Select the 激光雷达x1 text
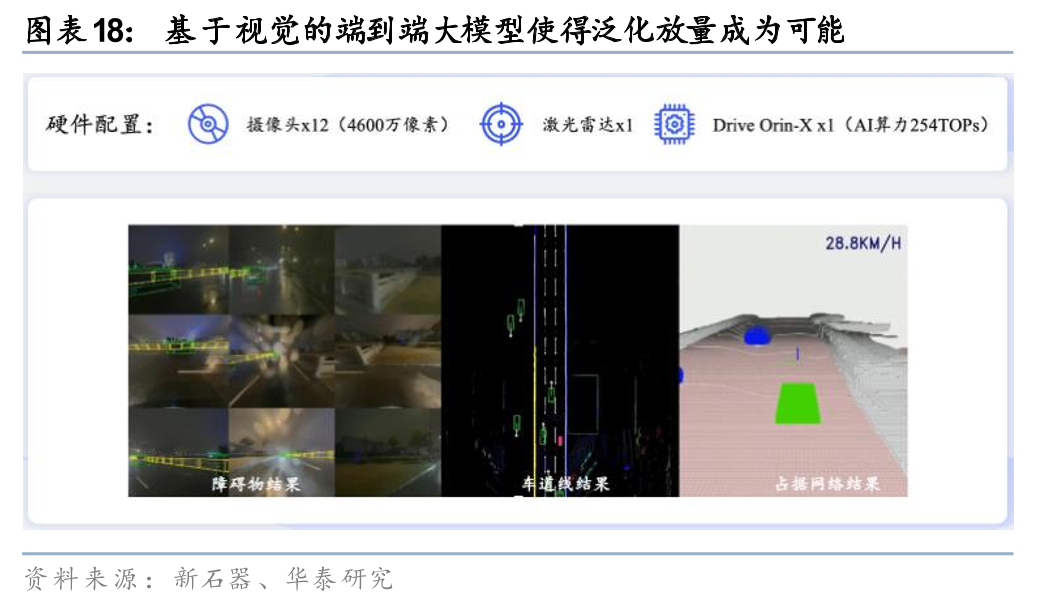 point(588,126)
